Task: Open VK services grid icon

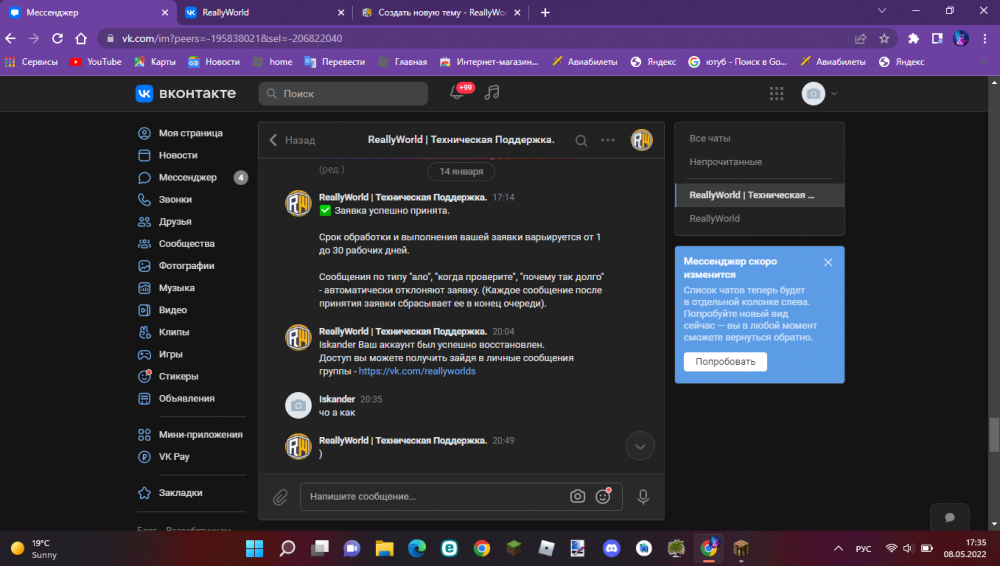Action: click(776, 94)
